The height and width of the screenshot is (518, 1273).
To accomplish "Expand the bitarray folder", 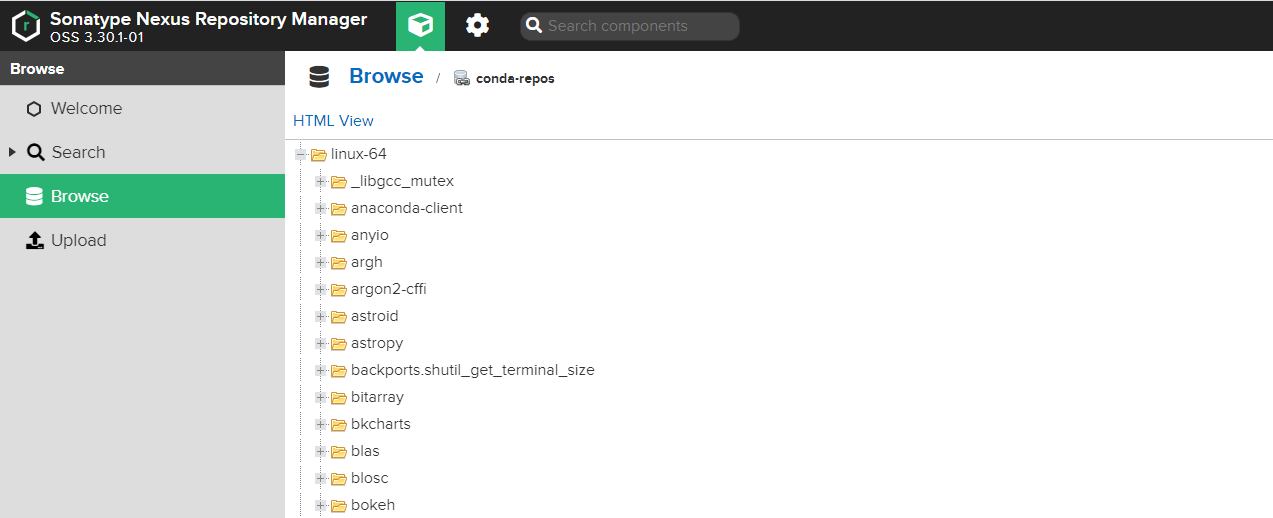I will (x=320, y=397).
